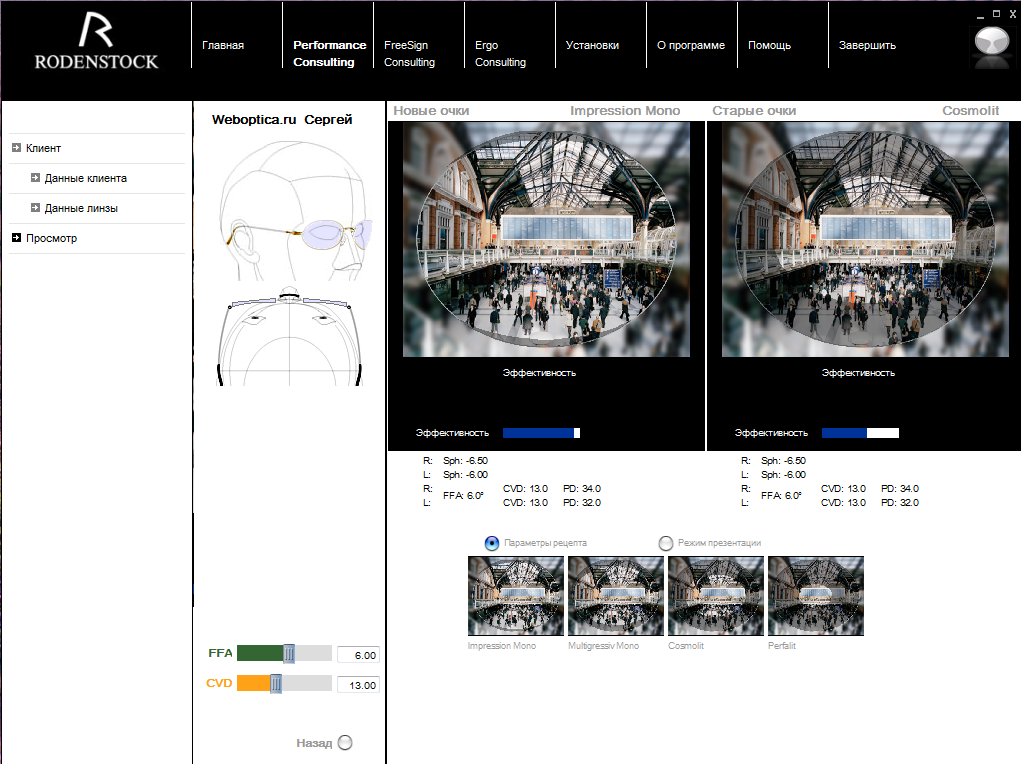Click the CVD value field 13.00

[x=358, y=685]
